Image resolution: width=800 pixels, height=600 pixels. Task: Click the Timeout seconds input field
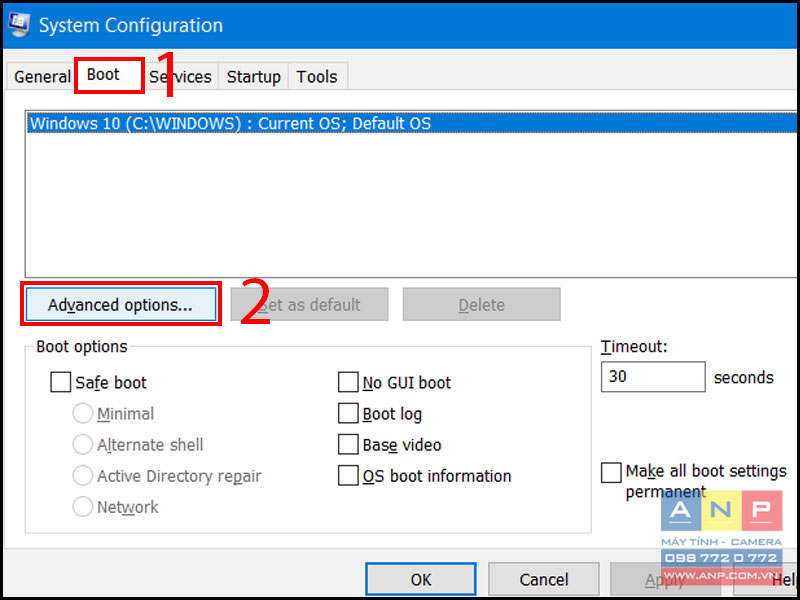(x=653, y=377)
